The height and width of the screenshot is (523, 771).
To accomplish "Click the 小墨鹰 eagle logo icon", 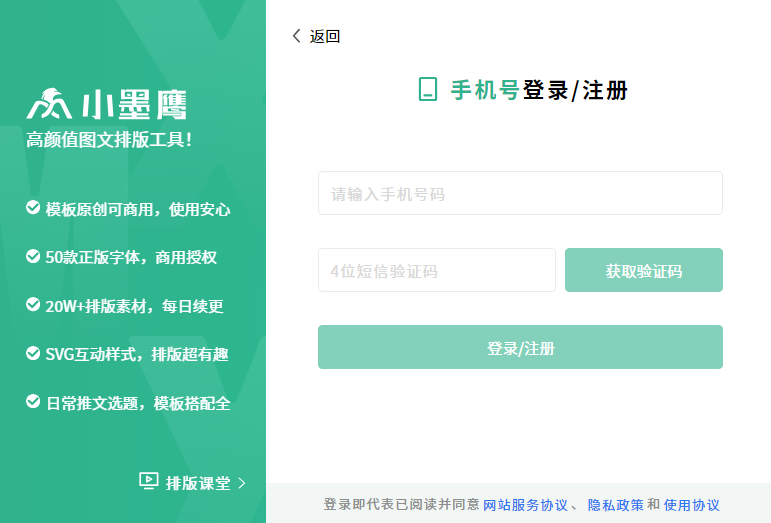I will tap(49, 104).
